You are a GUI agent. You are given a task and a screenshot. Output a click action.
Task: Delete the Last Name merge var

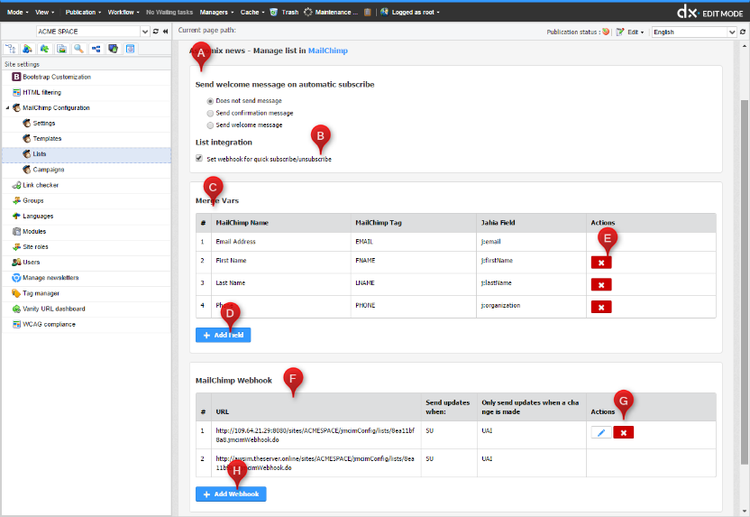[x=601, y=285]
